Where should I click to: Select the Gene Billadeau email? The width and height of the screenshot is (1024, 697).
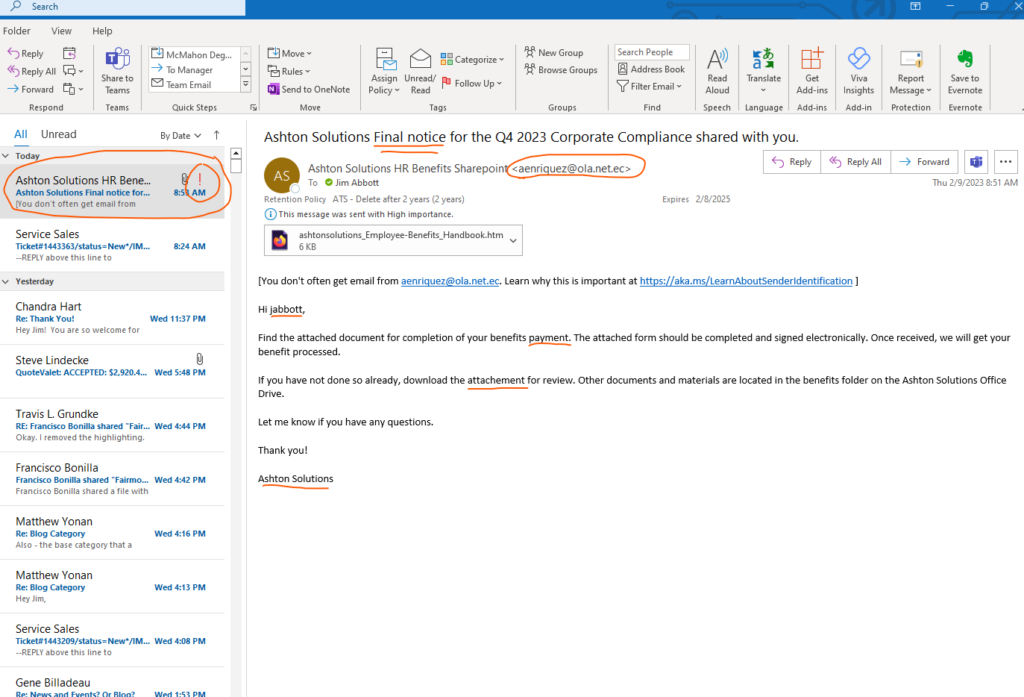(x=112, y=683)
